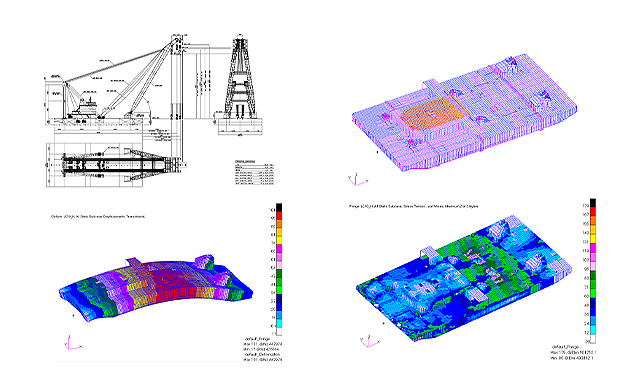
Task: Pick the cyan swatch in the stress legend
Action: click(593, 330)
